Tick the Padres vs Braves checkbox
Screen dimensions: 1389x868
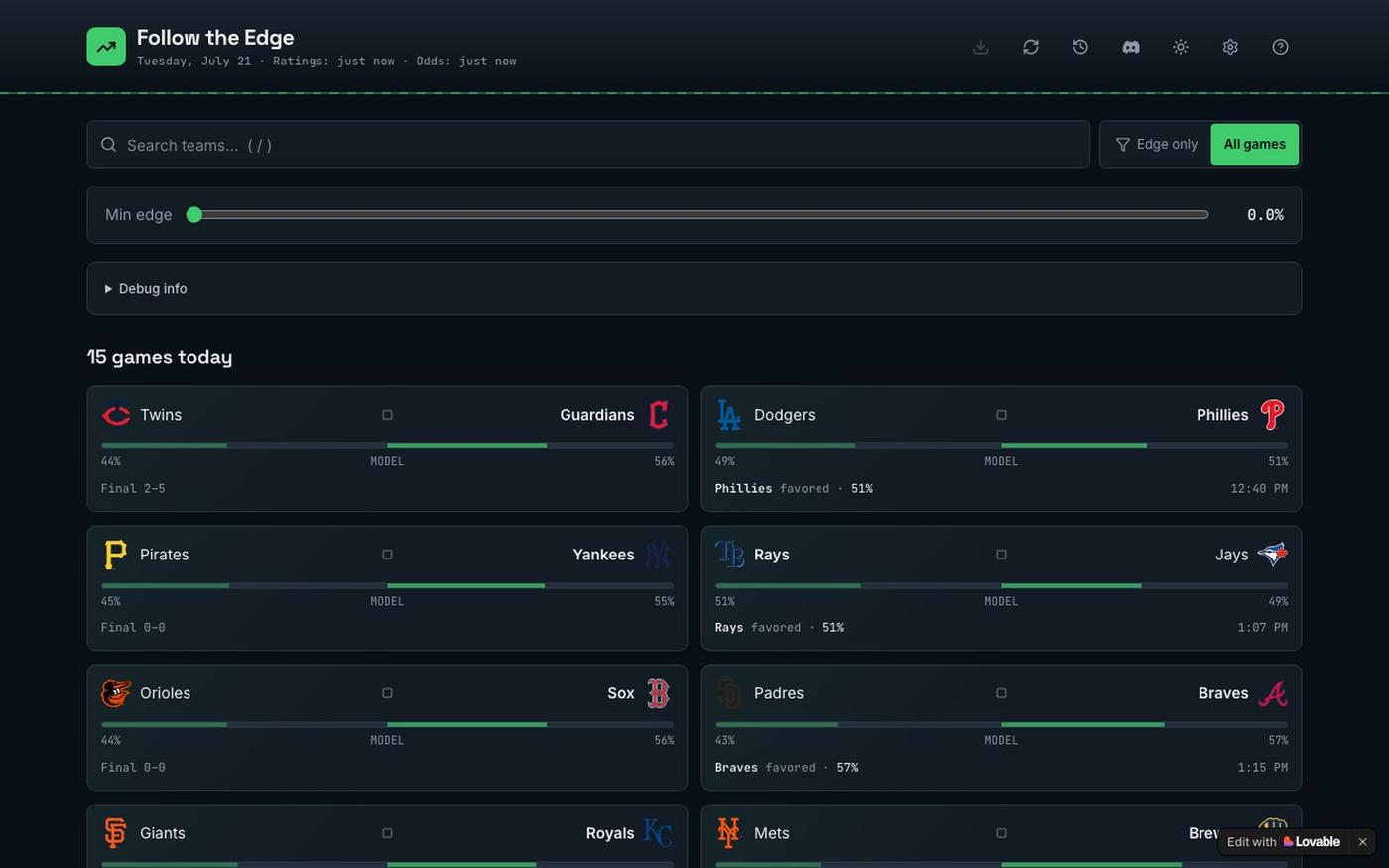pyautogui.click(x=1001, y=693)
